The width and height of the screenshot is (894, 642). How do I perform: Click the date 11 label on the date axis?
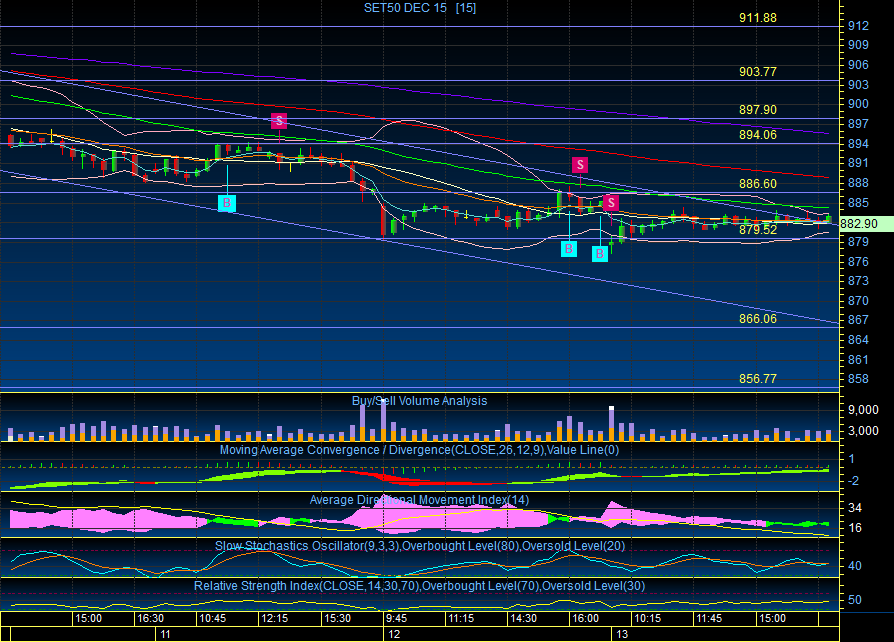coord(165,634)
